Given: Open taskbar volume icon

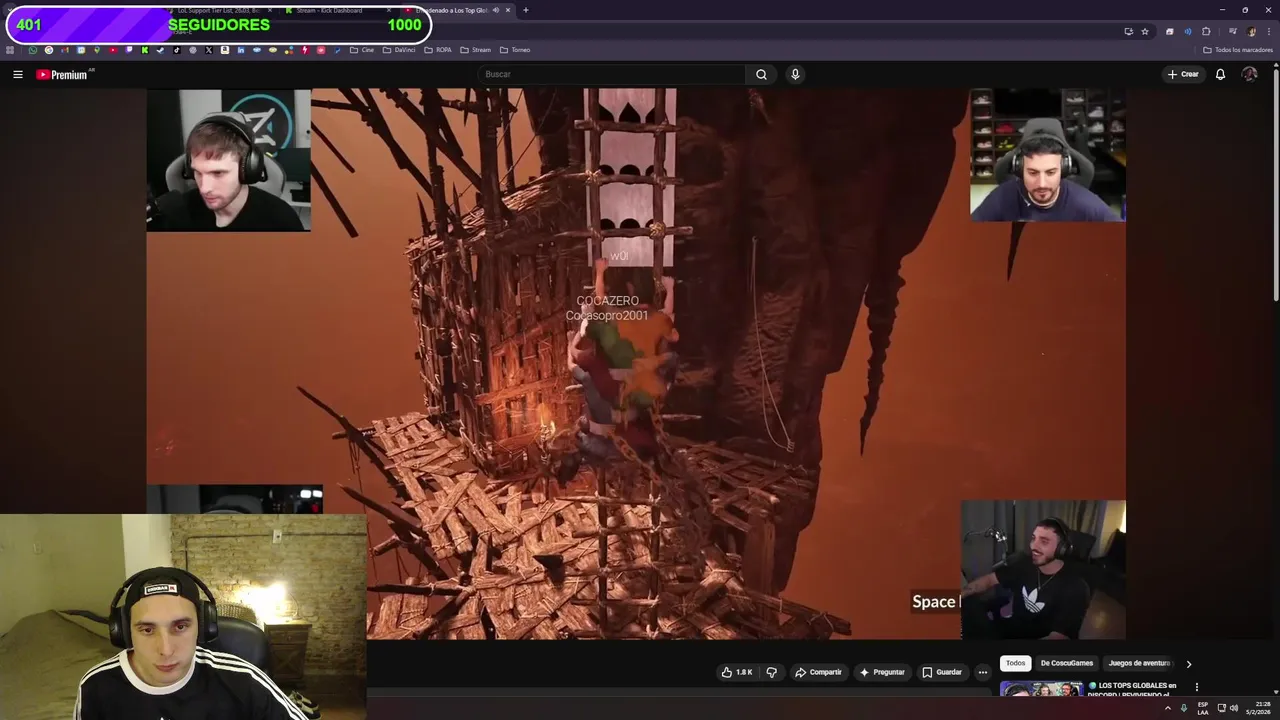Looking at the screenshot, I should (x=1234, y=708).
